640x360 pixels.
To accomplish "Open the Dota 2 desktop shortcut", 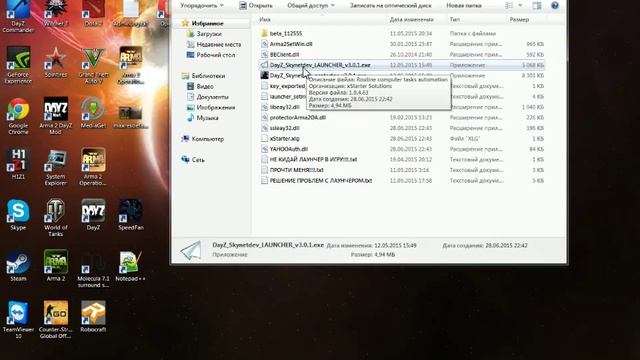I will tap(93, 13).
